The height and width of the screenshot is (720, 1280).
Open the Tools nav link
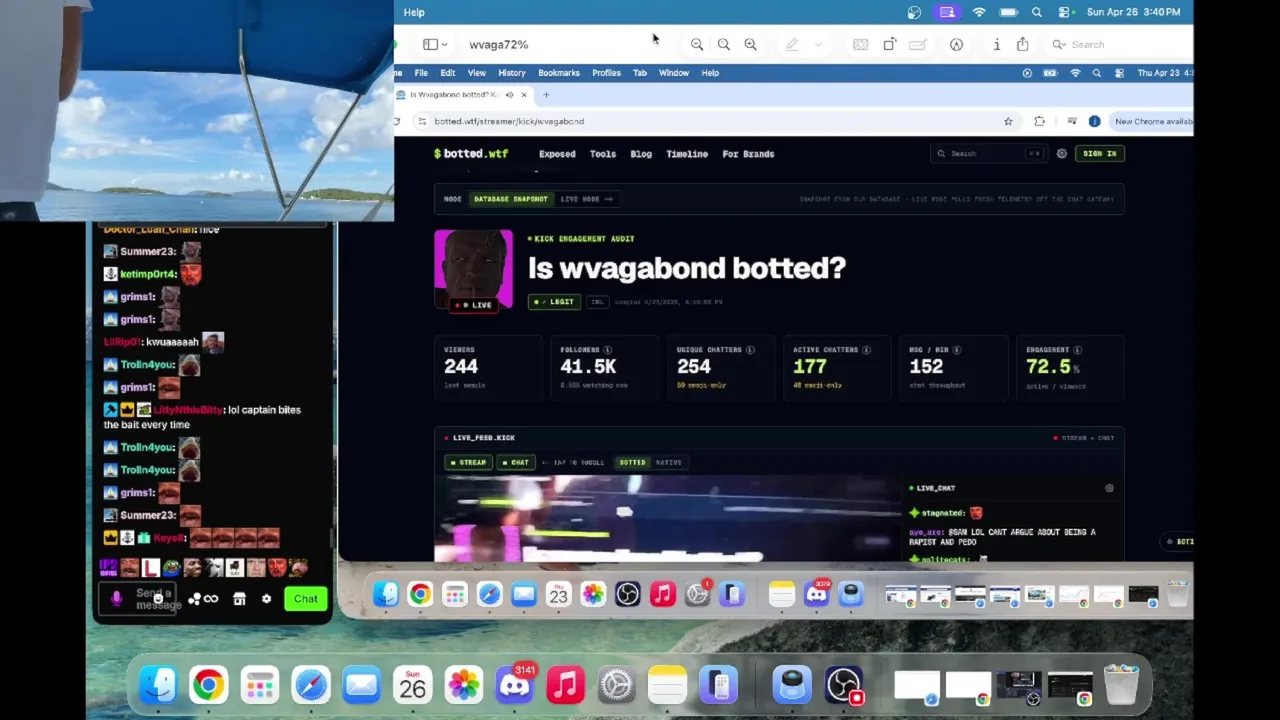click(x=603, y=154)
